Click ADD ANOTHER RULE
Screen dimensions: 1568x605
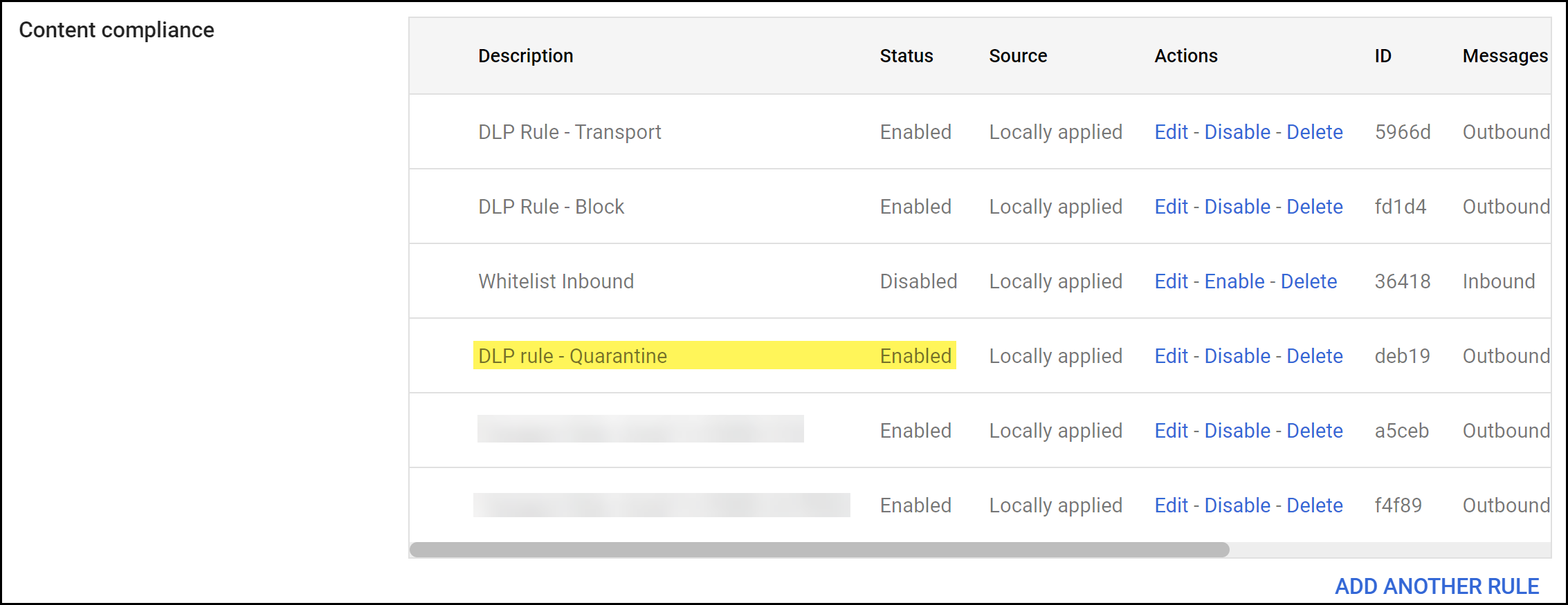pos(1437,586)
